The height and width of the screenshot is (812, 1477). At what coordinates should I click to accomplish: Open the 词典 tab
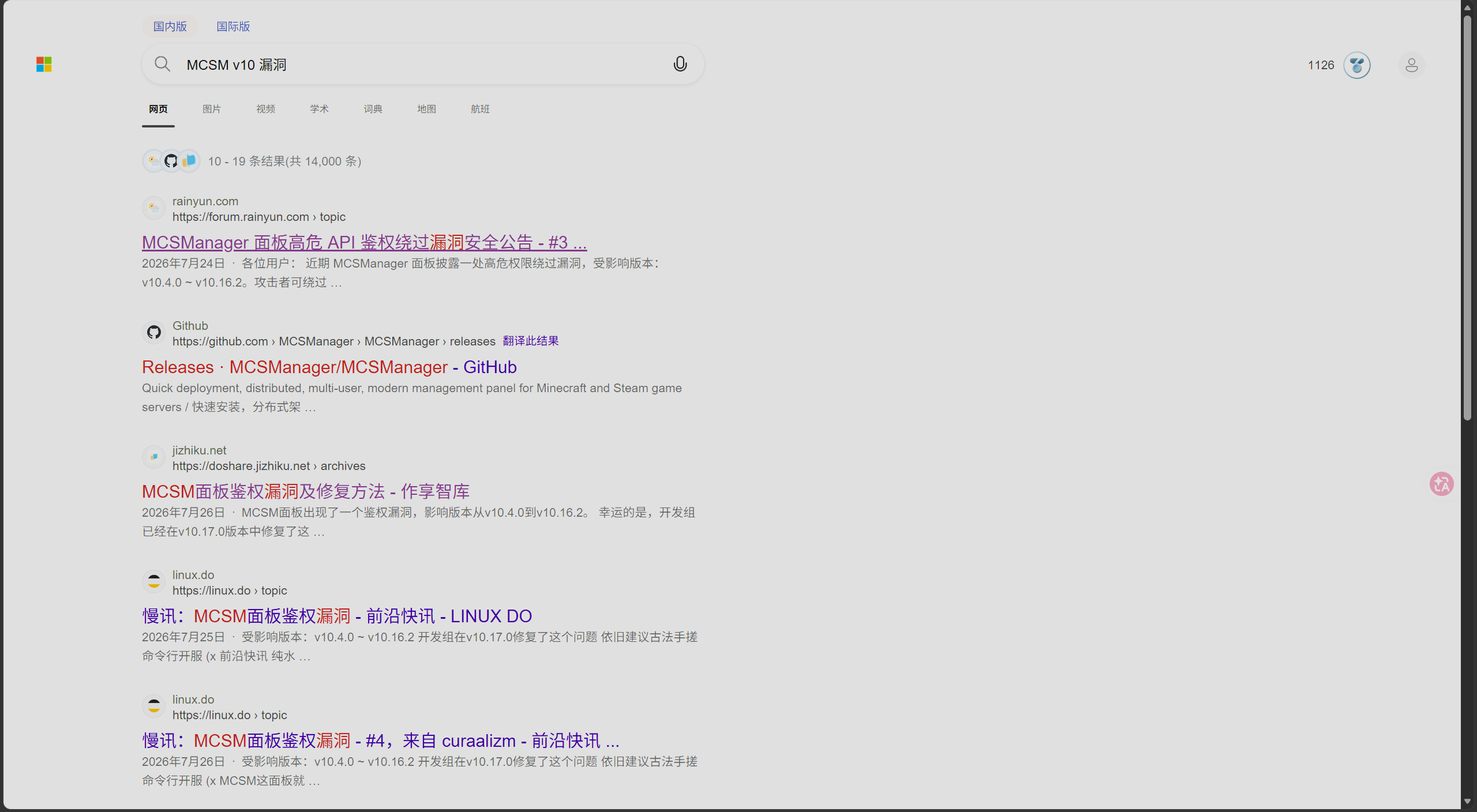(373, 109)
